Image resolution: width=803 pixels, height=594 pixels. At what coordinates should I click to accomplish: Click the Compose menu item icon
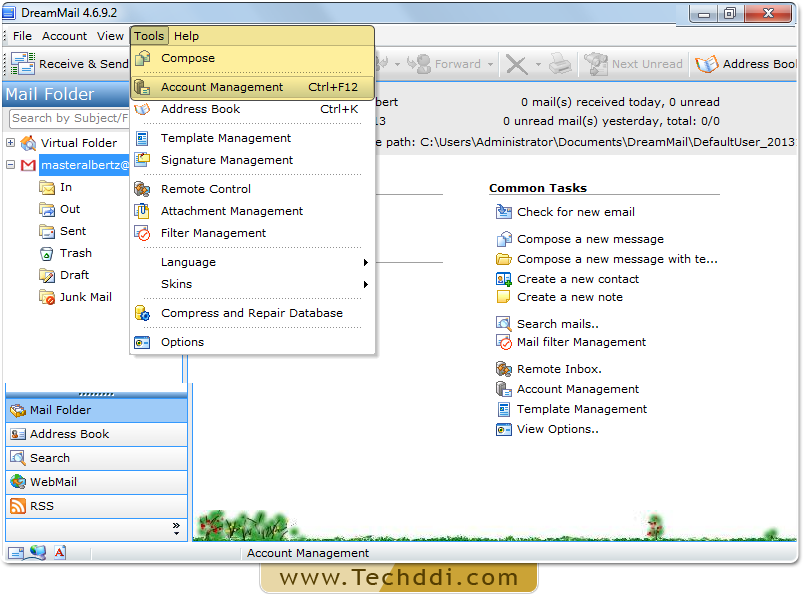(143, 58)
